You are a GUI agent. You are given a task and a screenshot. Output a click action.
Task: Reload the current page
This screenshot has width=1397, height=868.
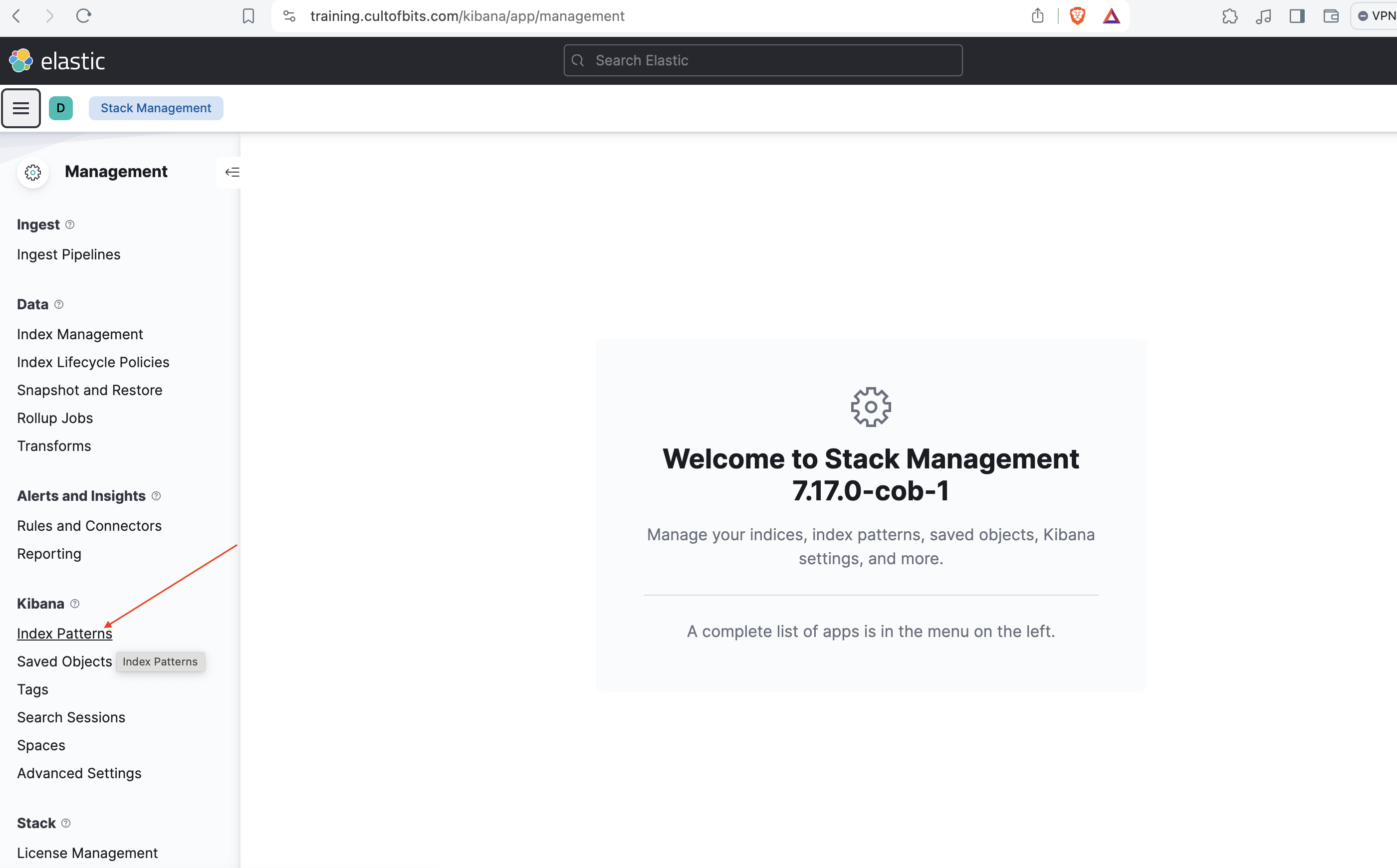tap(84, 16)
